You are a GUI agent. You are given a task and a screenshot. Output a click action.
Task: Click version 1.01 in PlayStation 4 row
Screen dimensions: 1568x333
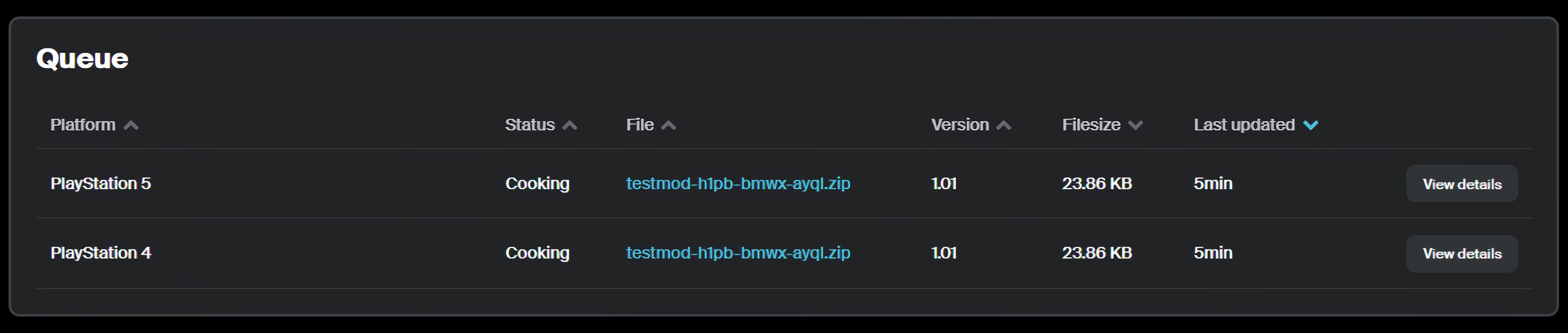(x=944, y=253)
